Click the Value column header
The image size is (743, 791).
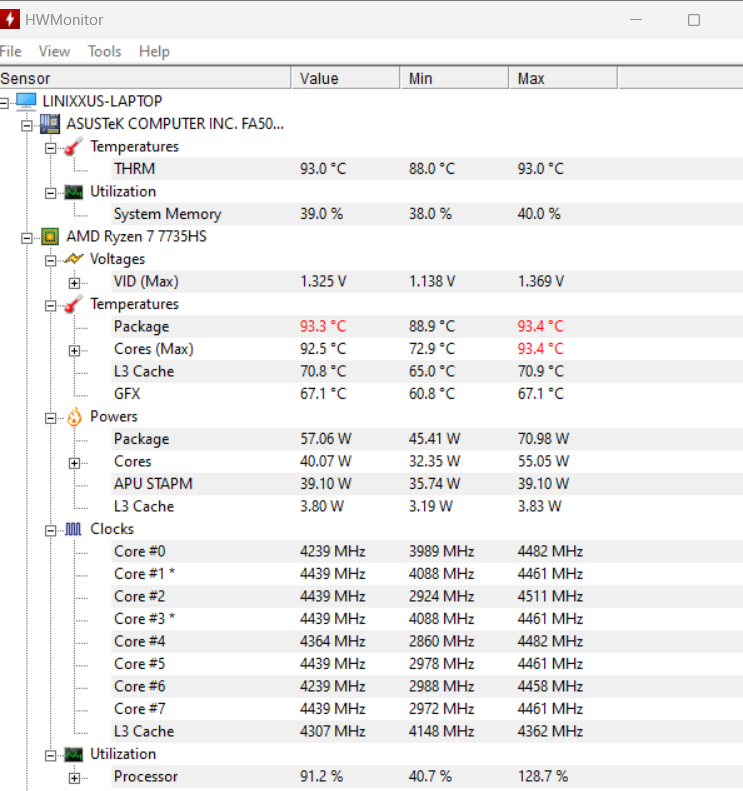pyautogui.click(x=346, y=79)
